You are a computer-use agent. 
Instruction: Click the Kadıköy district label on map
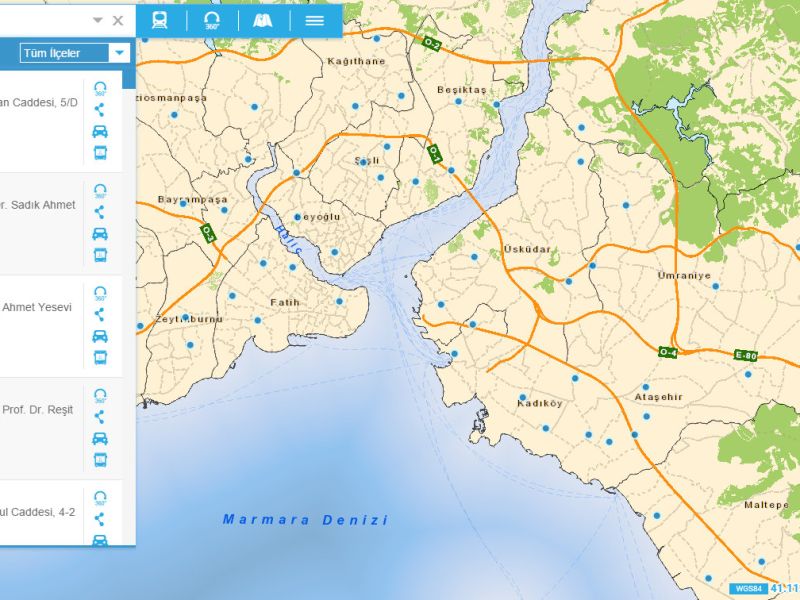coord(540,403)
